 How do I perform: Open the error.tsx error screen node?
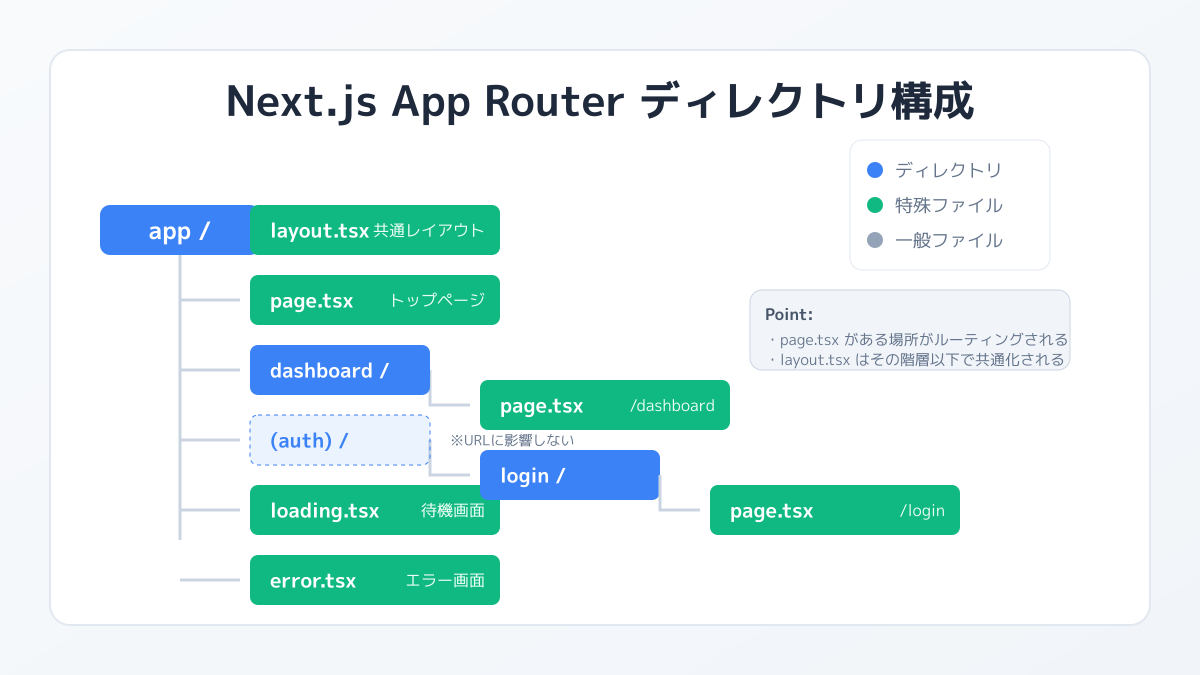click(375, 580)
